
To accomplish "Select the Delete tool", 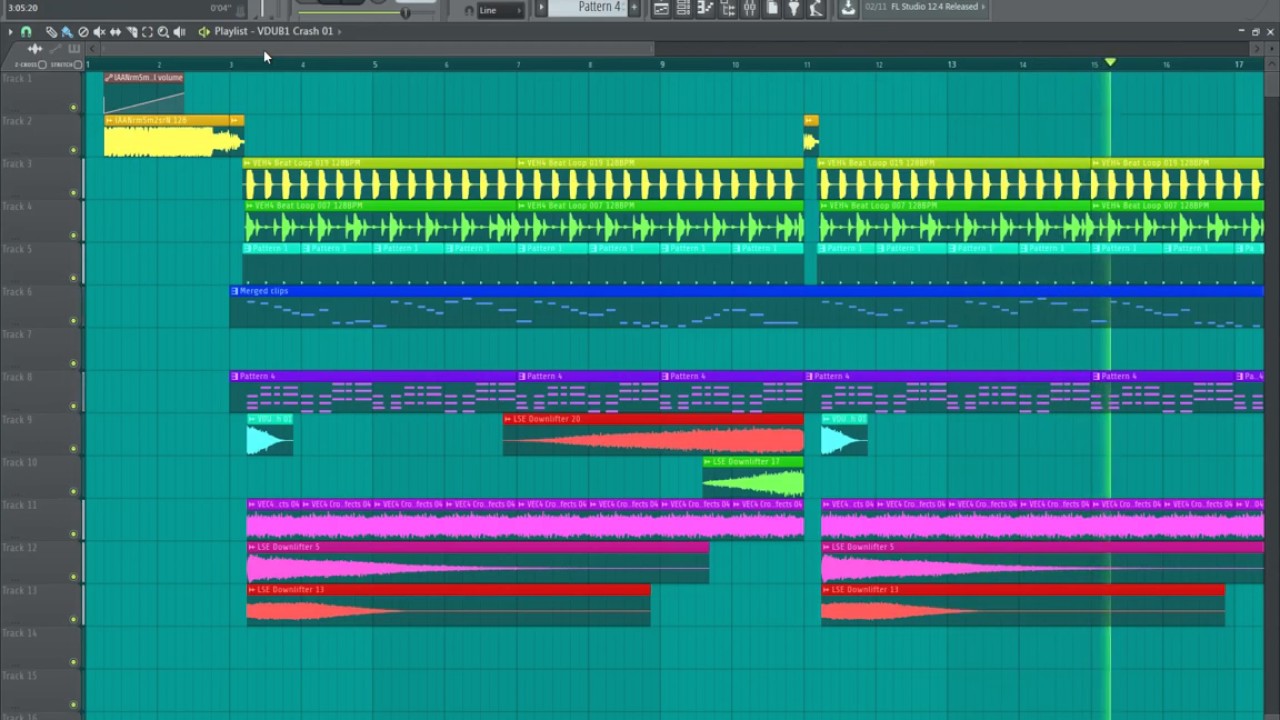I will click(83, 32).
